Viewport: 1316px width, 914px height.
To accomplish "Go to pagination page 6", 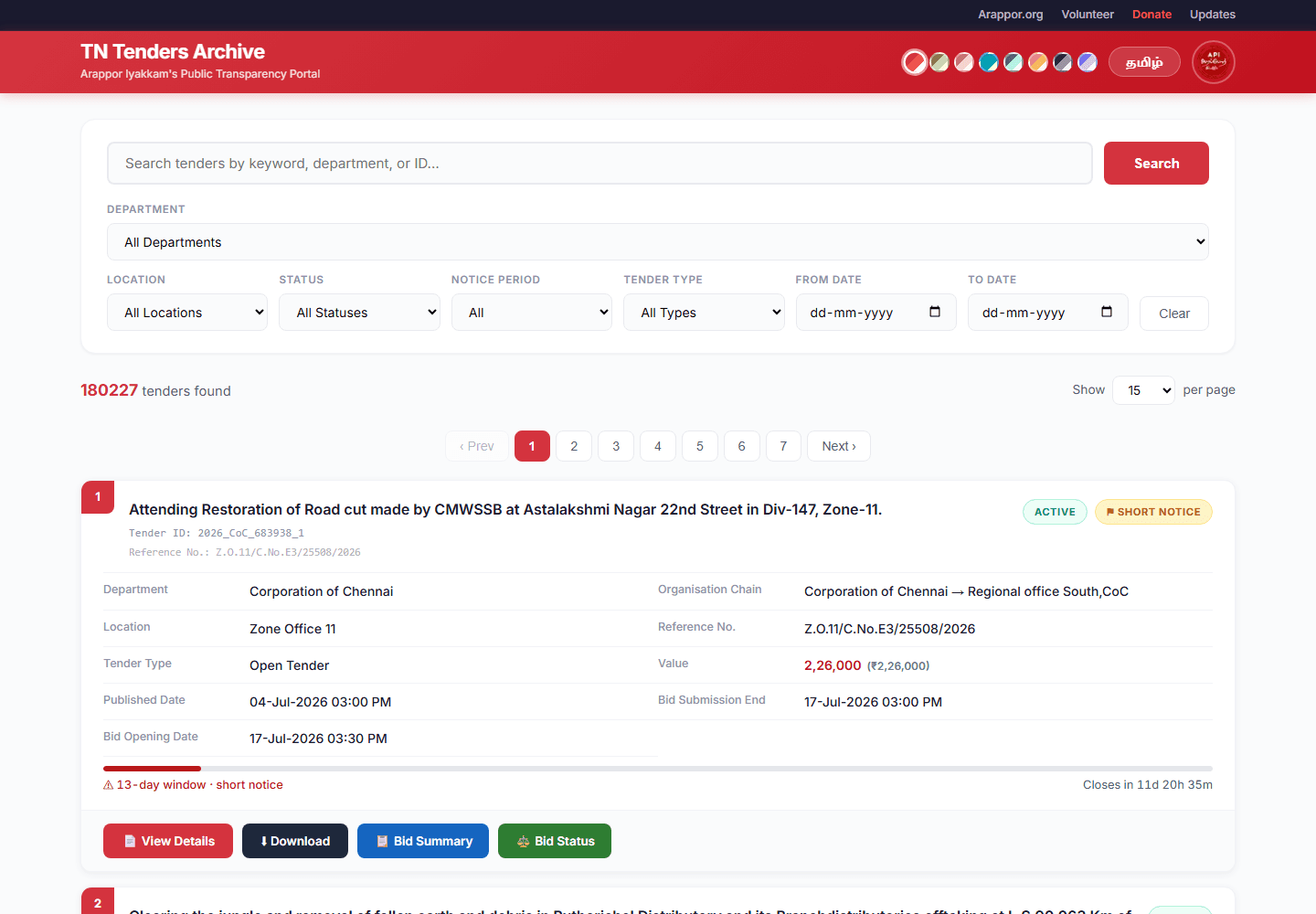I will (742, 446).
